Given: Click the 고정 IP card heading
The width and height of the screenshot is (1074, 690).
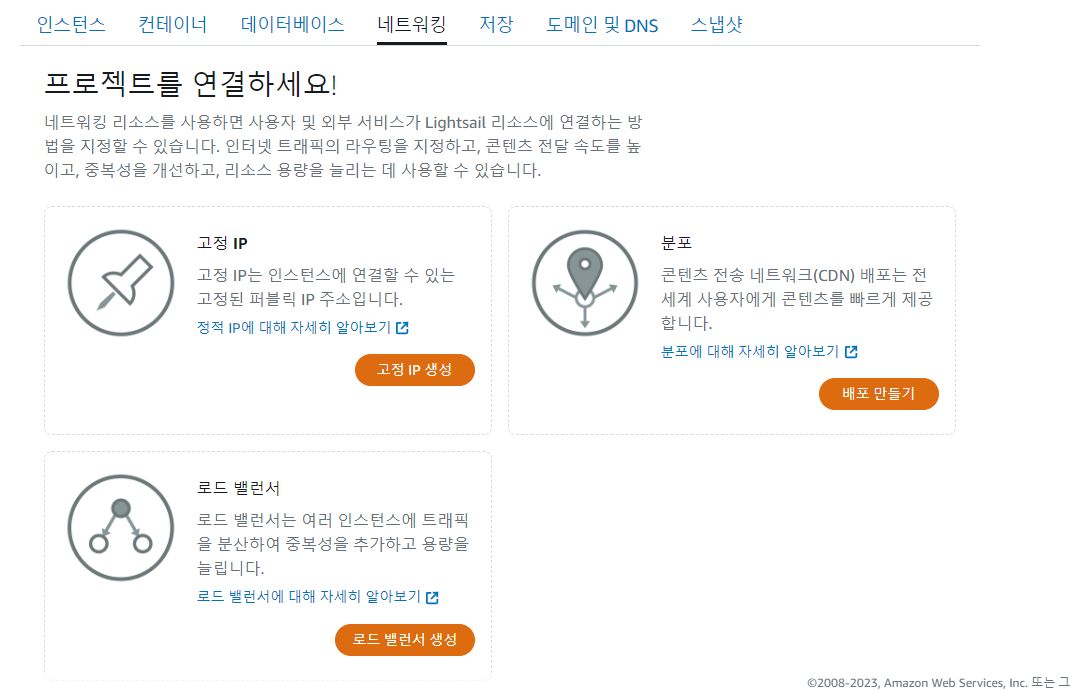Looking at the screenshot, I should [x=223, y=243].
